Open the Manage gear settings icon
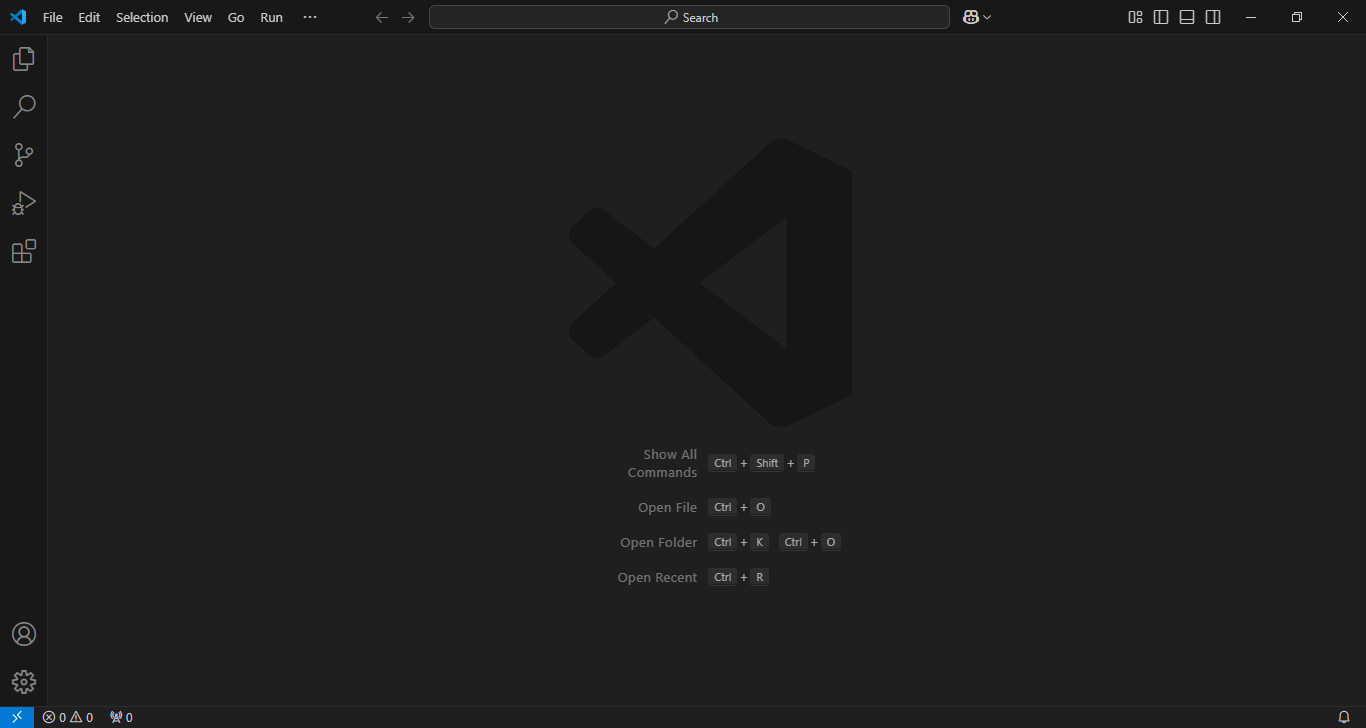 point(24,682)
